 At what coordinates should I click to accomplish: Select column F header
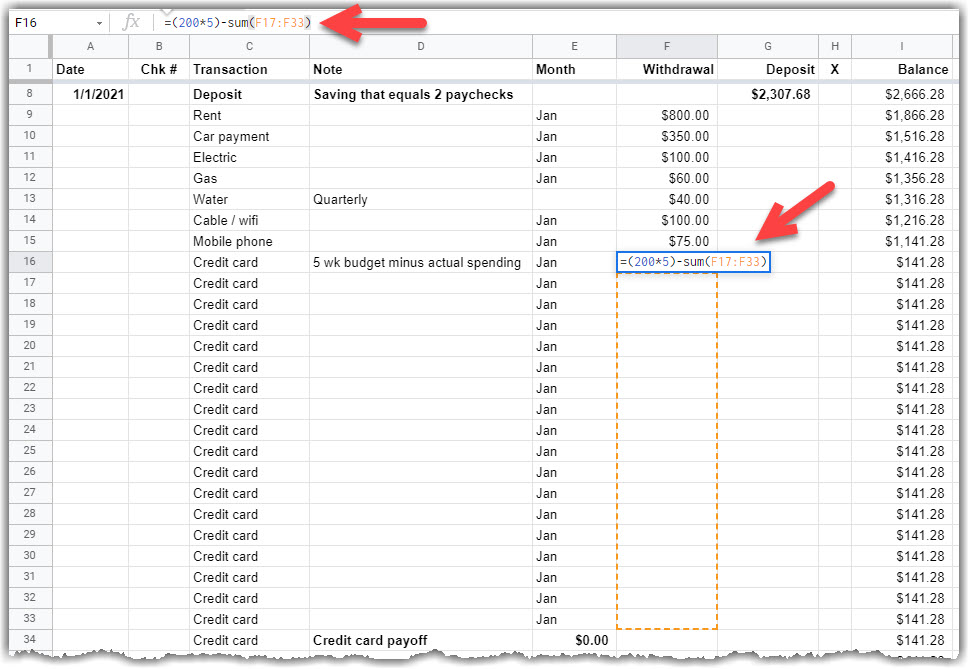pos(666,46)
